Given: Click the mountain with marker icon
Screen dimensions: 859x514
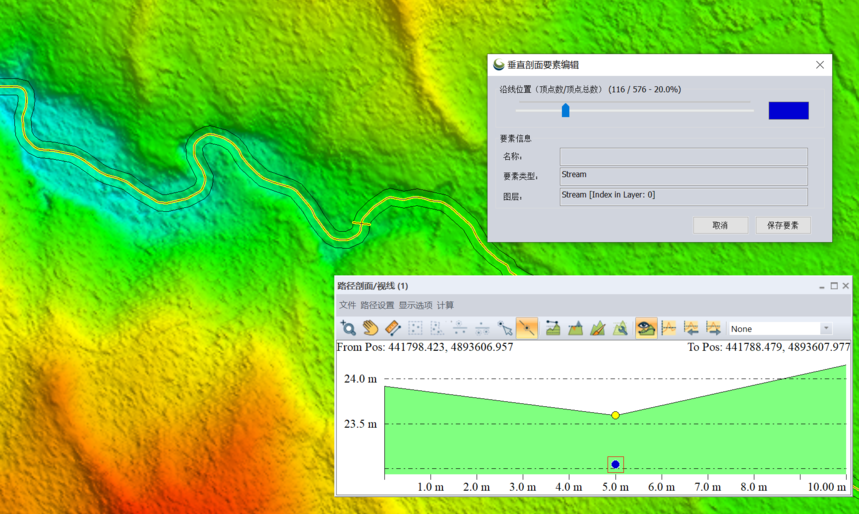Looking at the screenshot, I should [575, 328].
